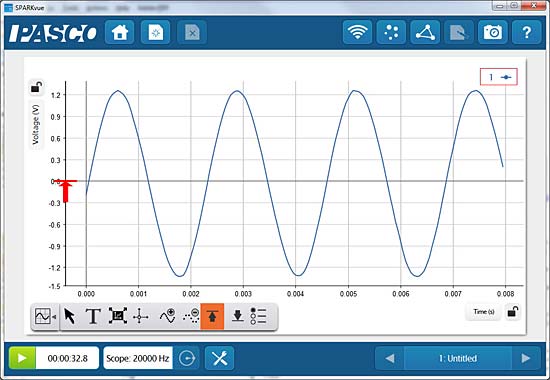Screen dimensions: 550x380
Task: Start recording with the green play button
Action: pyautogui.click(x=22, y=358)
